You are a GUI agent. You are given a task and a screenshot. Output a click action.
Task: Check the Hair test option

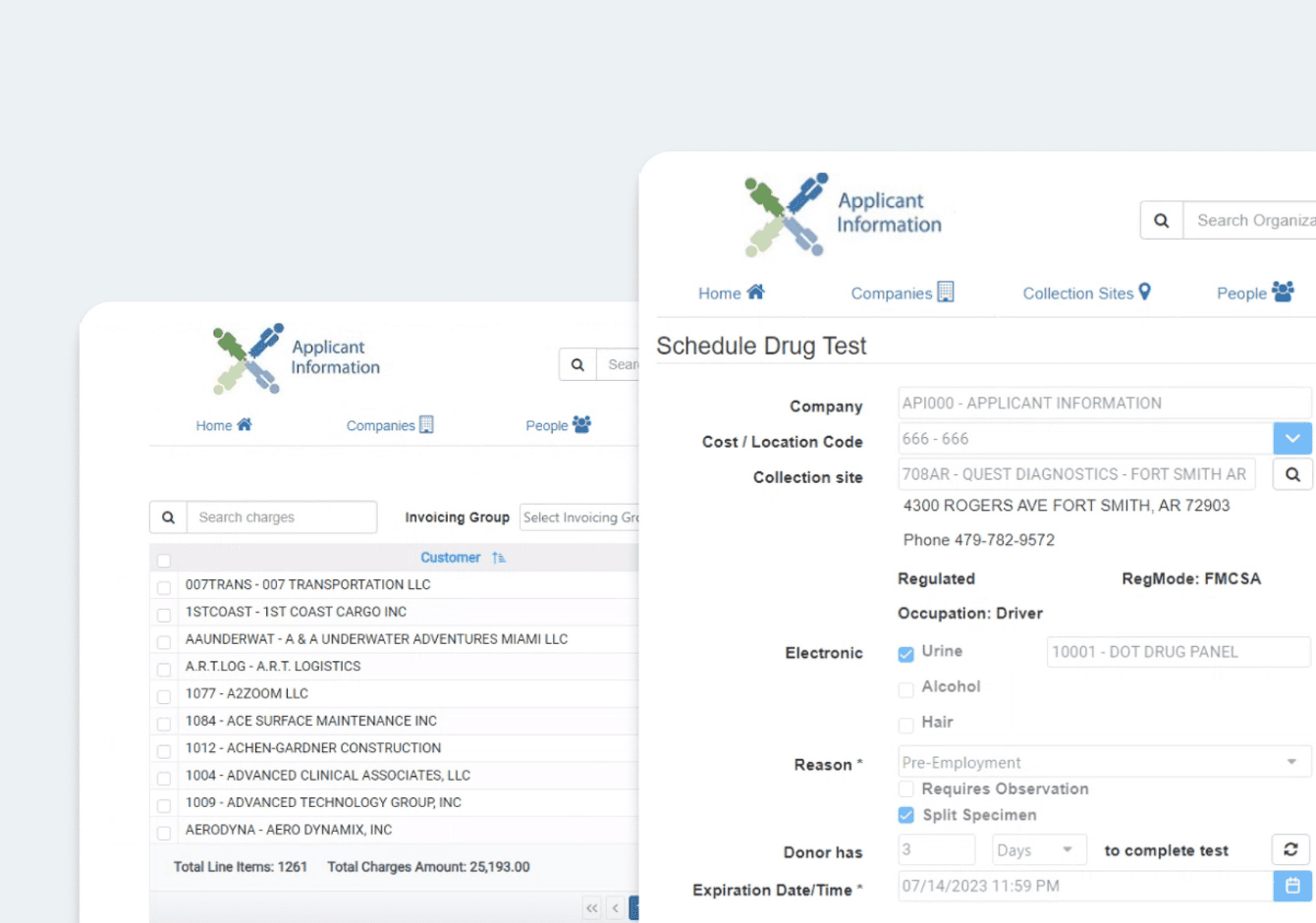coord(905,723)
